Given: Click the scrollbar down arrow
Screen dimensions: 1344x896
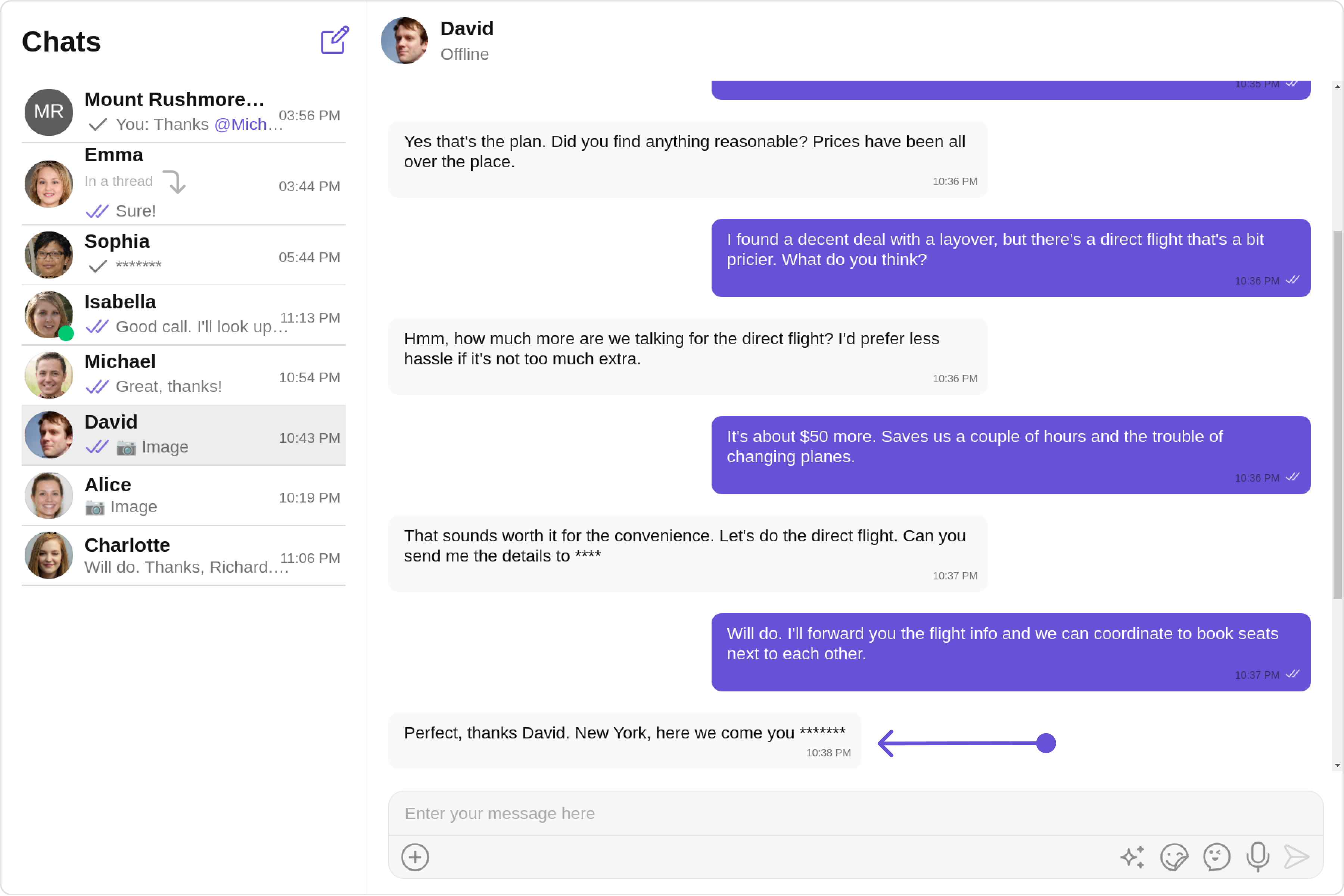Looking at the screenshot, I should [x=1337, y=765].
